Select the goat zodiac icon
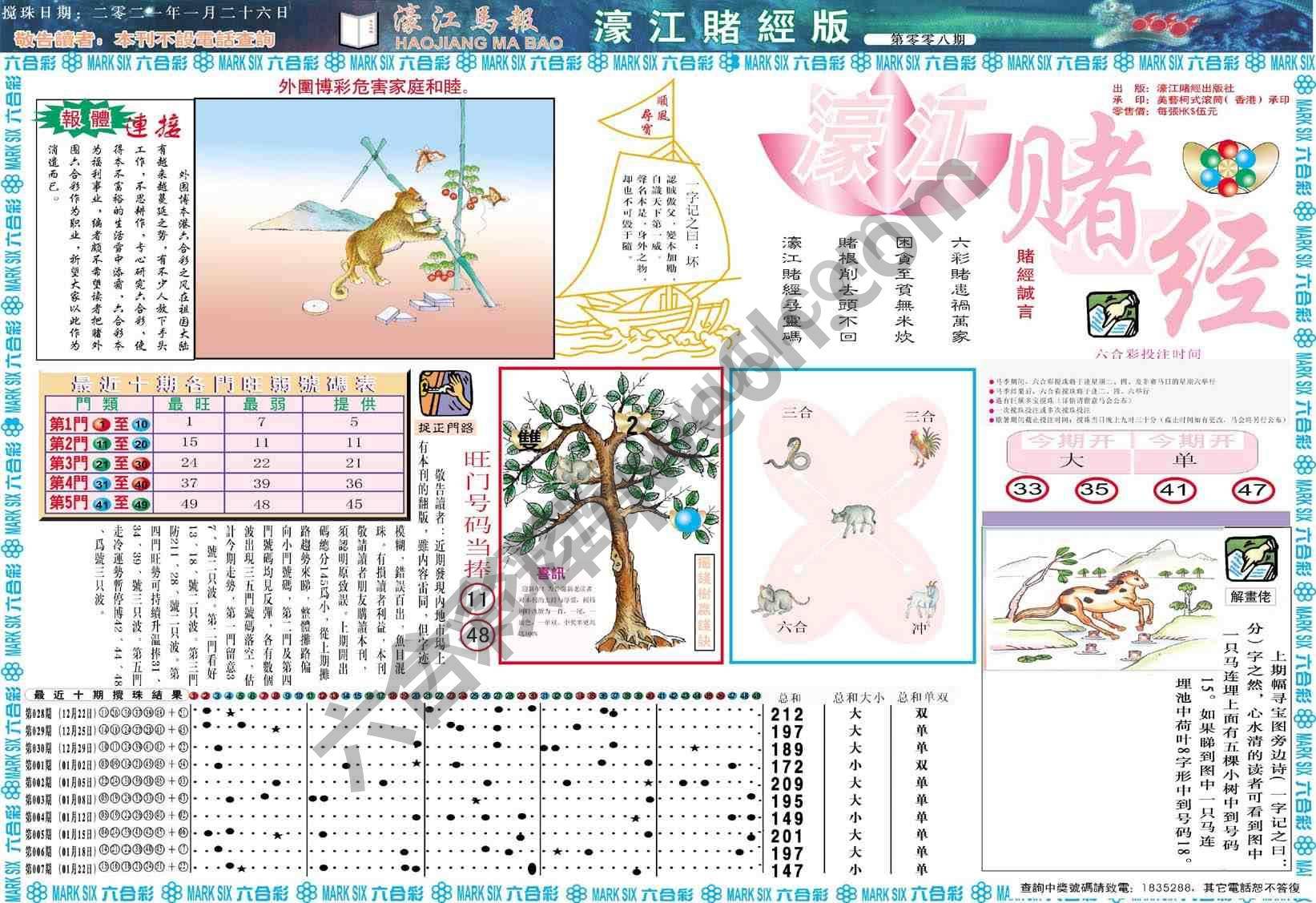Screen dimensions: 1316x903 921,601
